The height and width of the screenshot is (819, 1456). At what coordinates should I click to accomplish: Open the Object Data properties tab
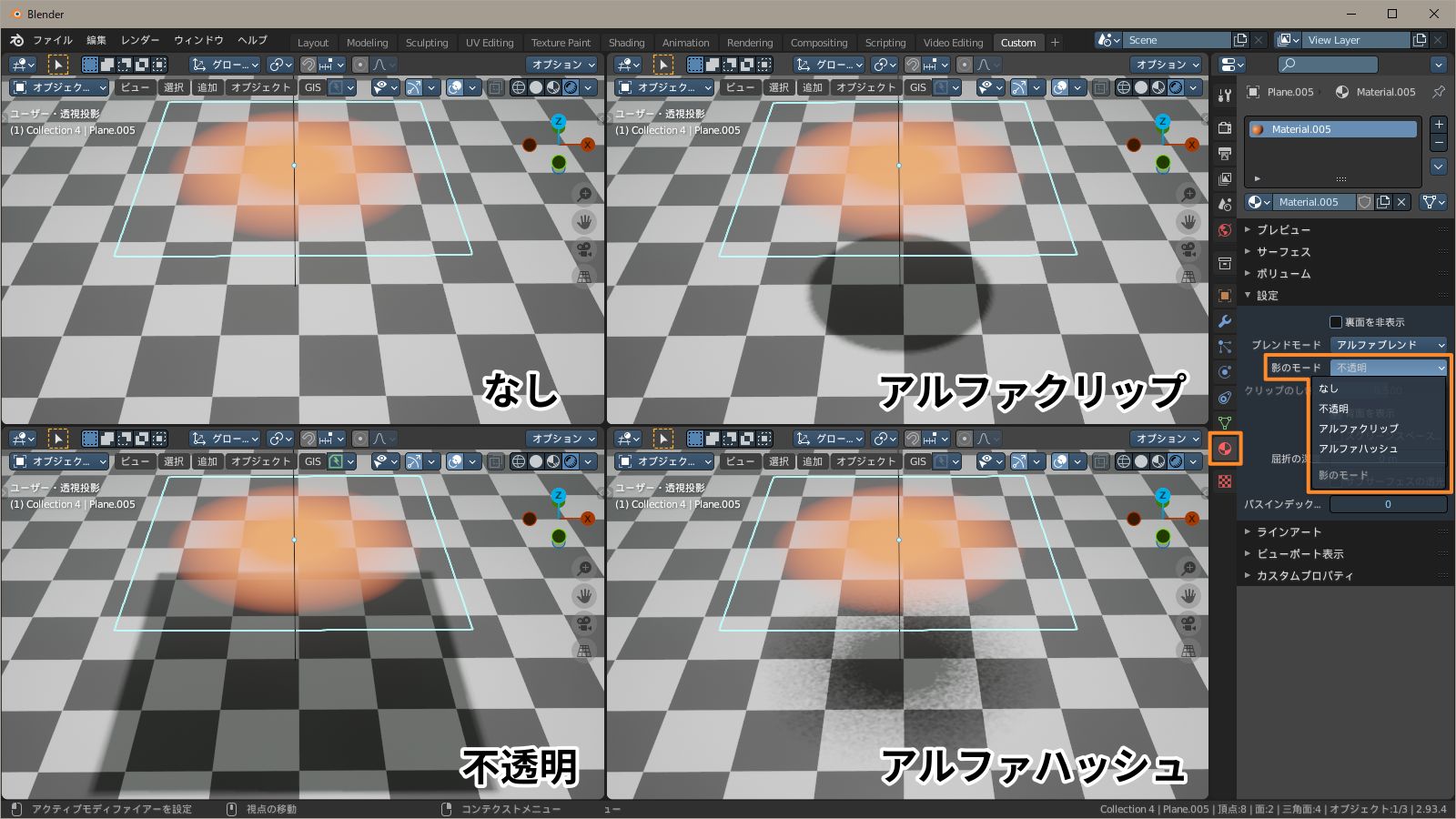click(x=1225, y=423)
